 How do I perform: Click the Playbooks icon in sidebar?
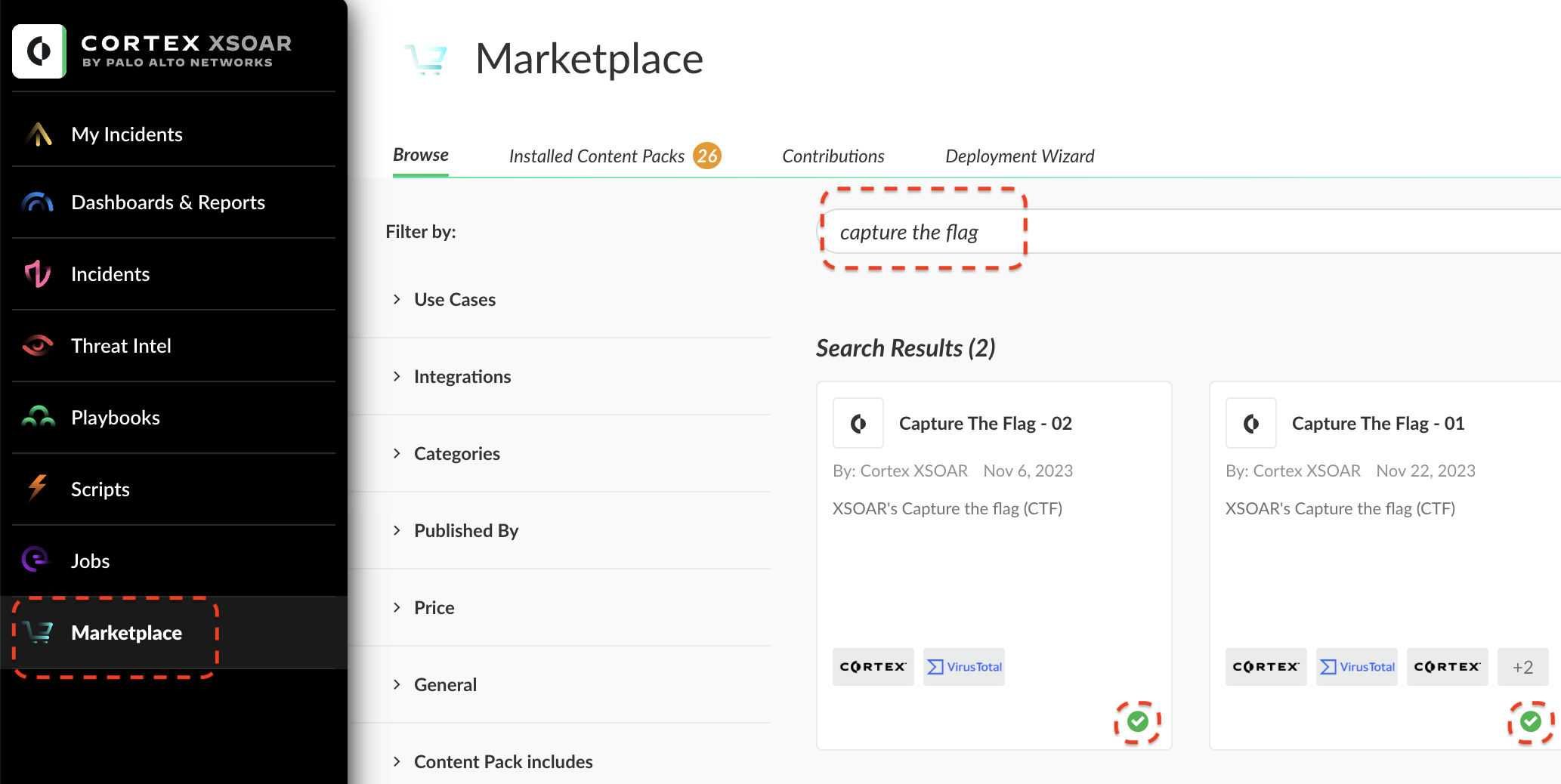pos(38,418)
